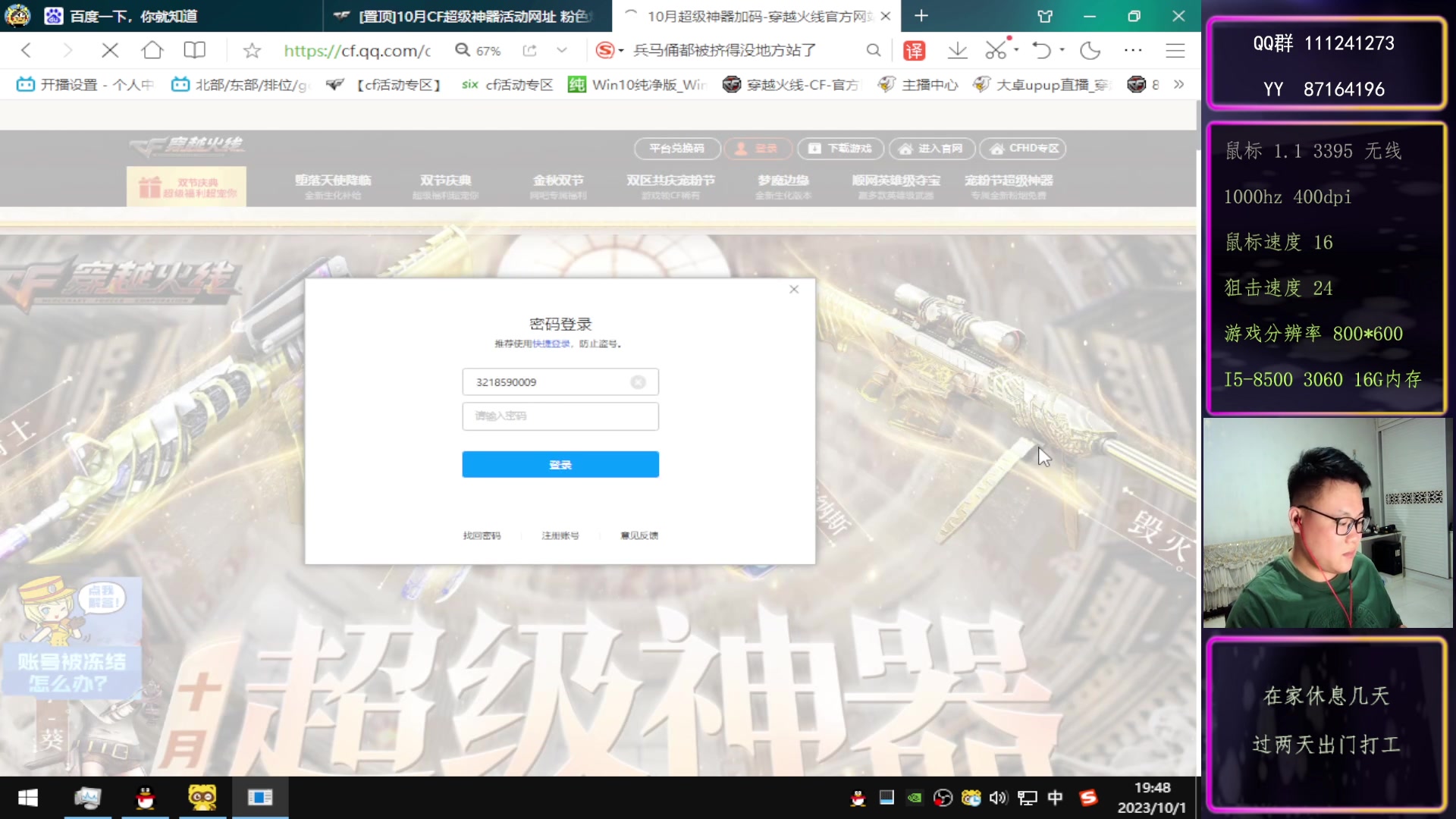
Task: Open the QQ penguin taskbar icon
Action: coord(145,798)
